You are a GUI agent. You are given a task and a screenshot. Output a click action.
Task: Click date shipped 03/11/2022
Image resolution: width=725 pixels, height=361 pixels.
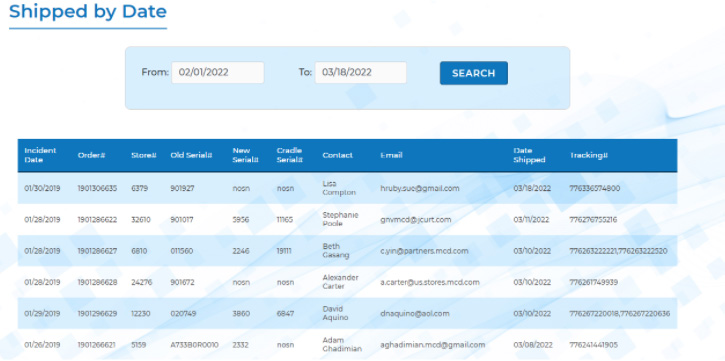pos(531,220)
